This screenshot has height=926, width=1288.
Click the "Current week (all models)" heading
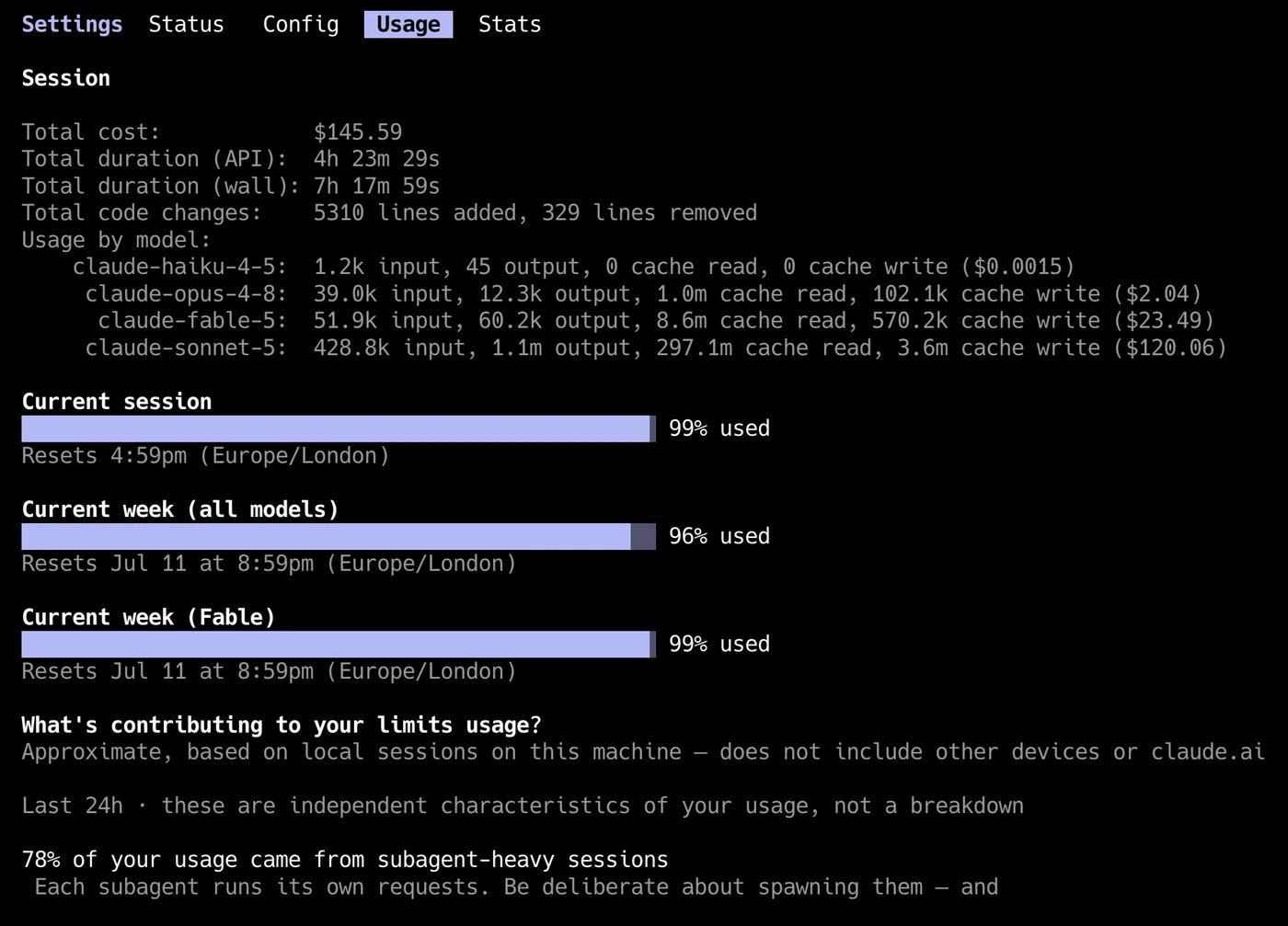click(x=180, y=509)
